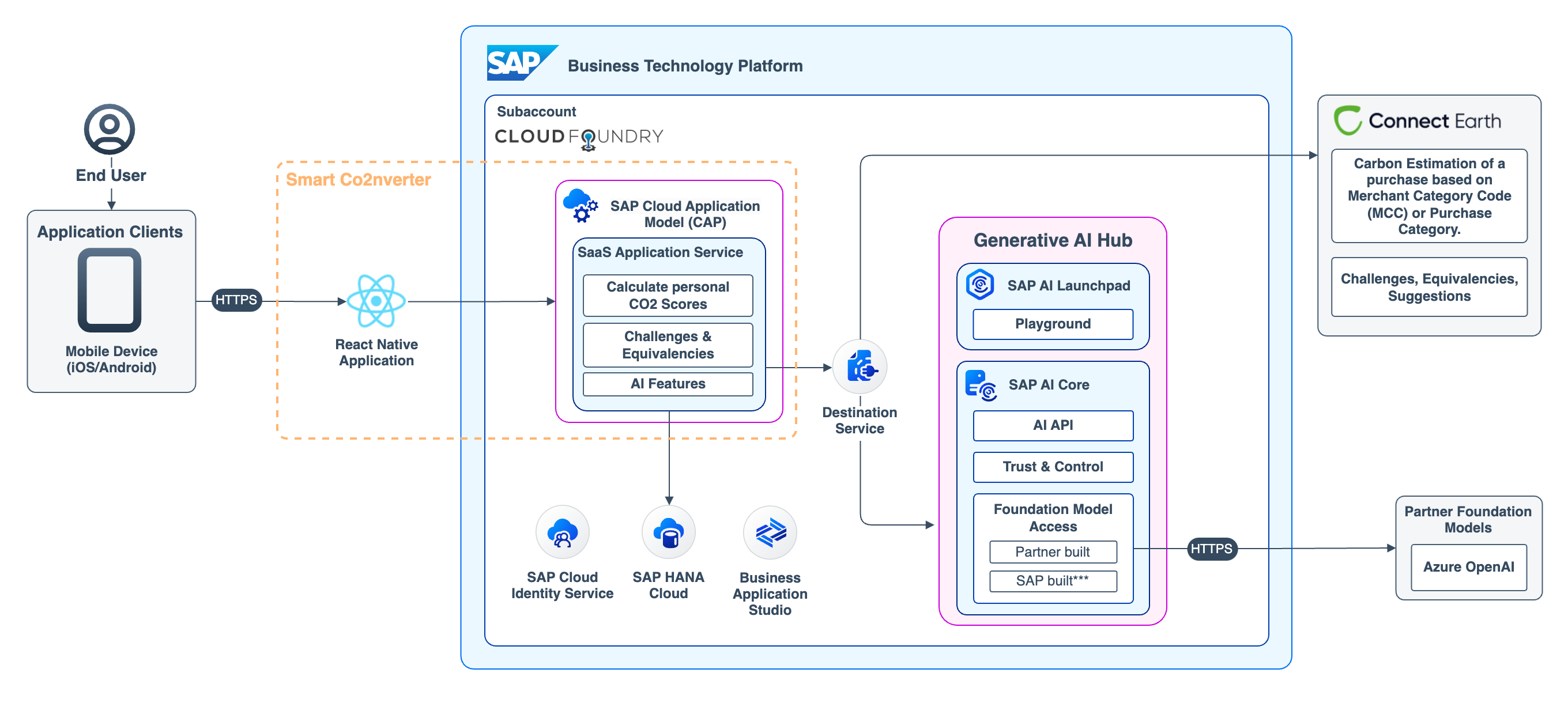Select the SAP AI Launchpad icon
The width and height of the screenshot is (1568, 703).
[x=980, y=284]
